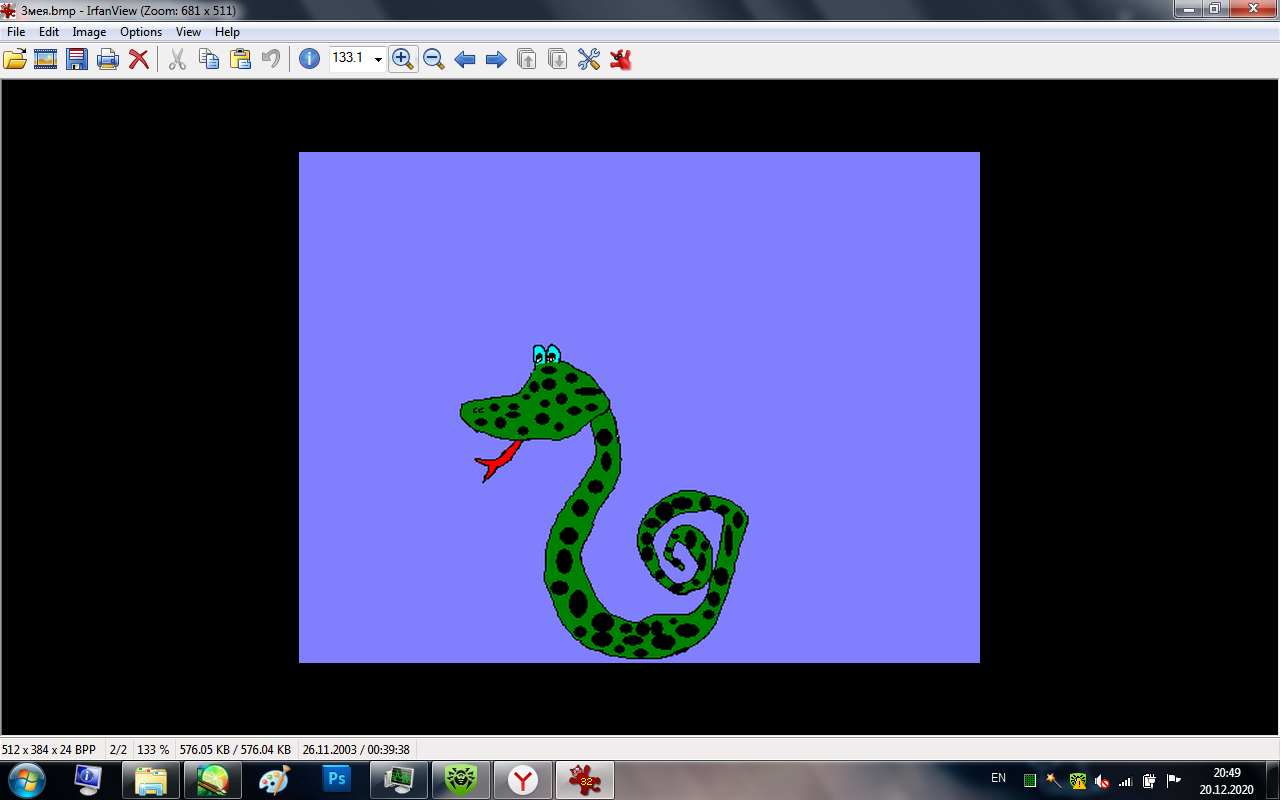Save image with the floppy disk icon
Screen dimensions: 1282x800
coord(77,59)
